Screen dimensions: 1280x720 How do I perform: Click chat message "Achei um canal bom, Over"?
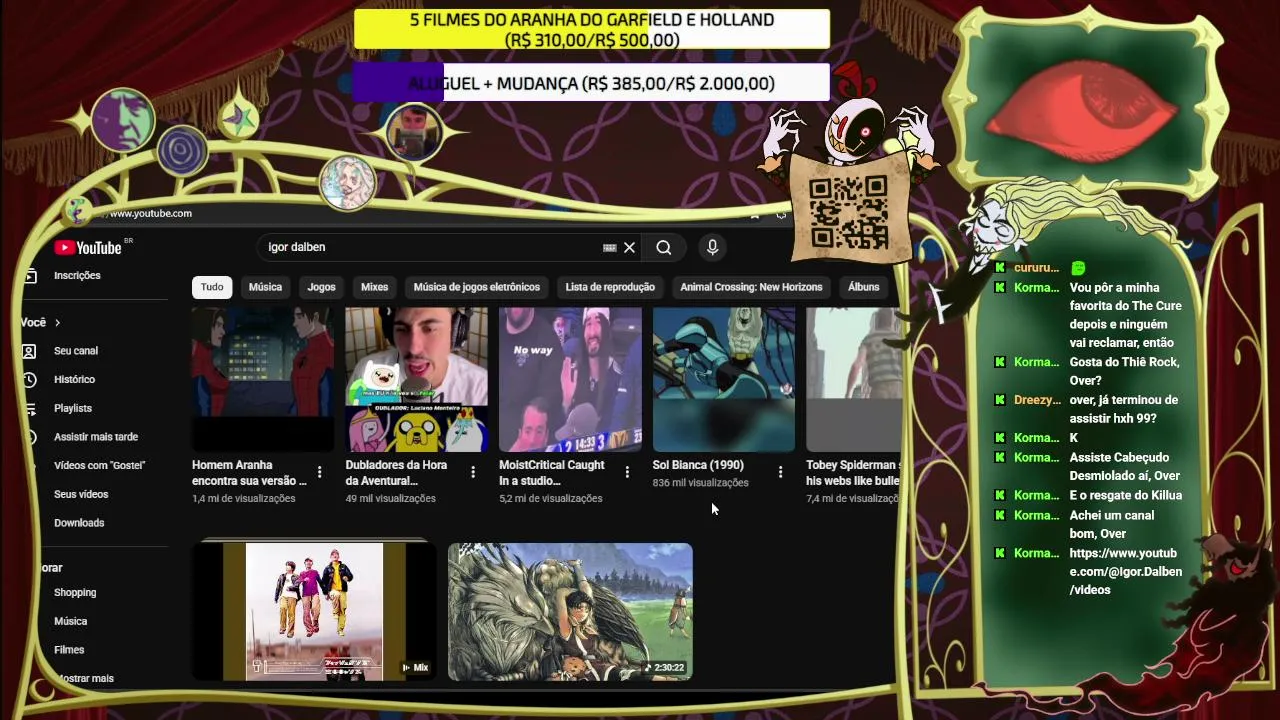pyautogui.click(x=1112, y=524)
